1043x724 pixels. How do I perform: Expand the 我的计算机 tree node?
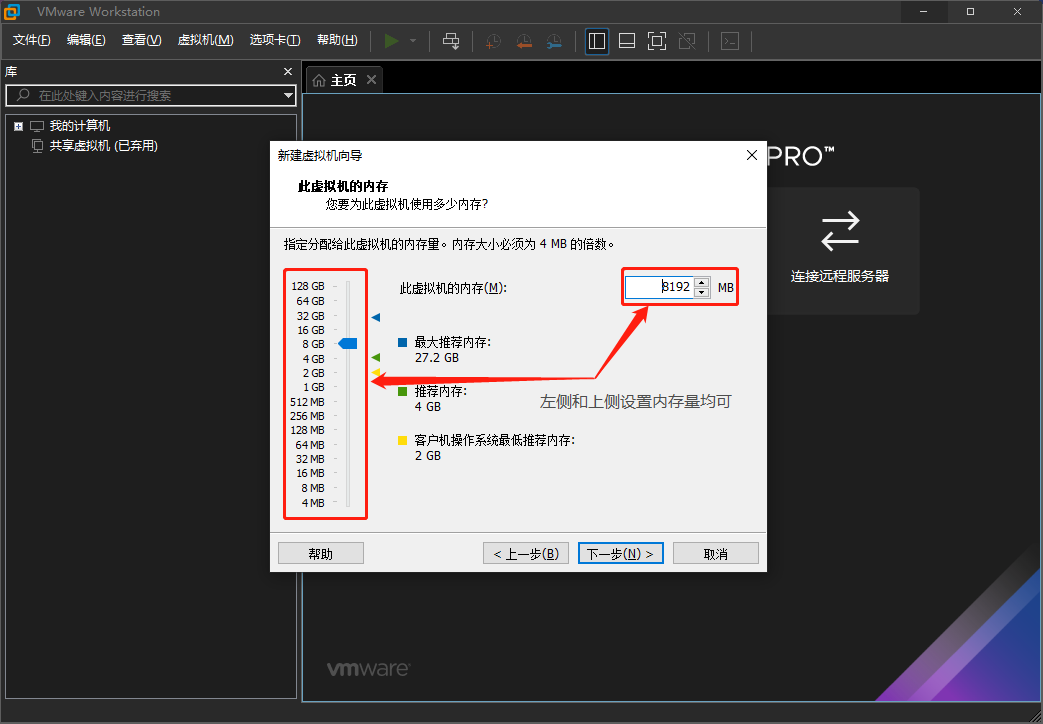(x=18, y=126)
